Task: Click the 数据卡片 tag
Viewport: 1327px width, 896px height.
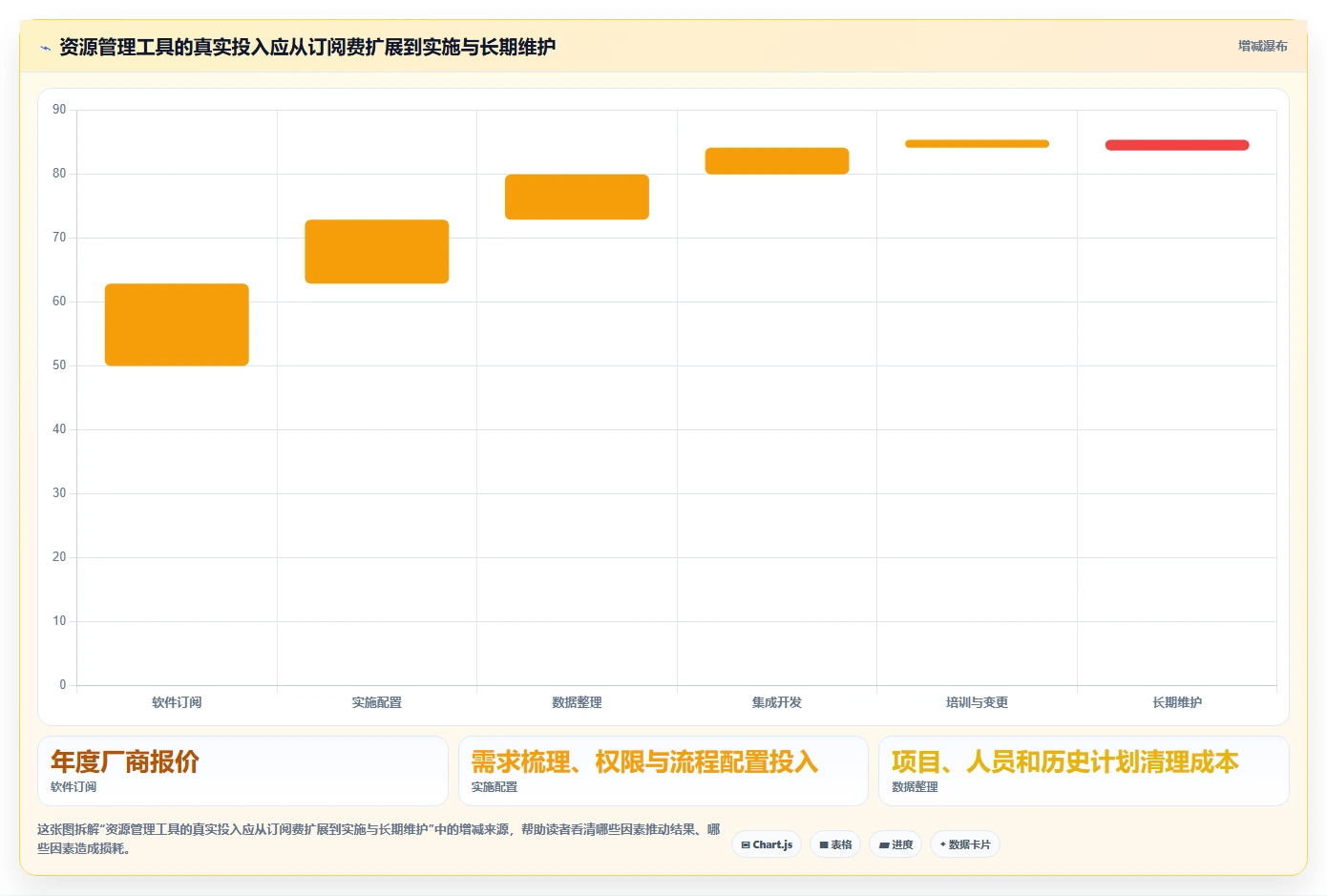Action: pyautogui.click(x=965, y=844)
